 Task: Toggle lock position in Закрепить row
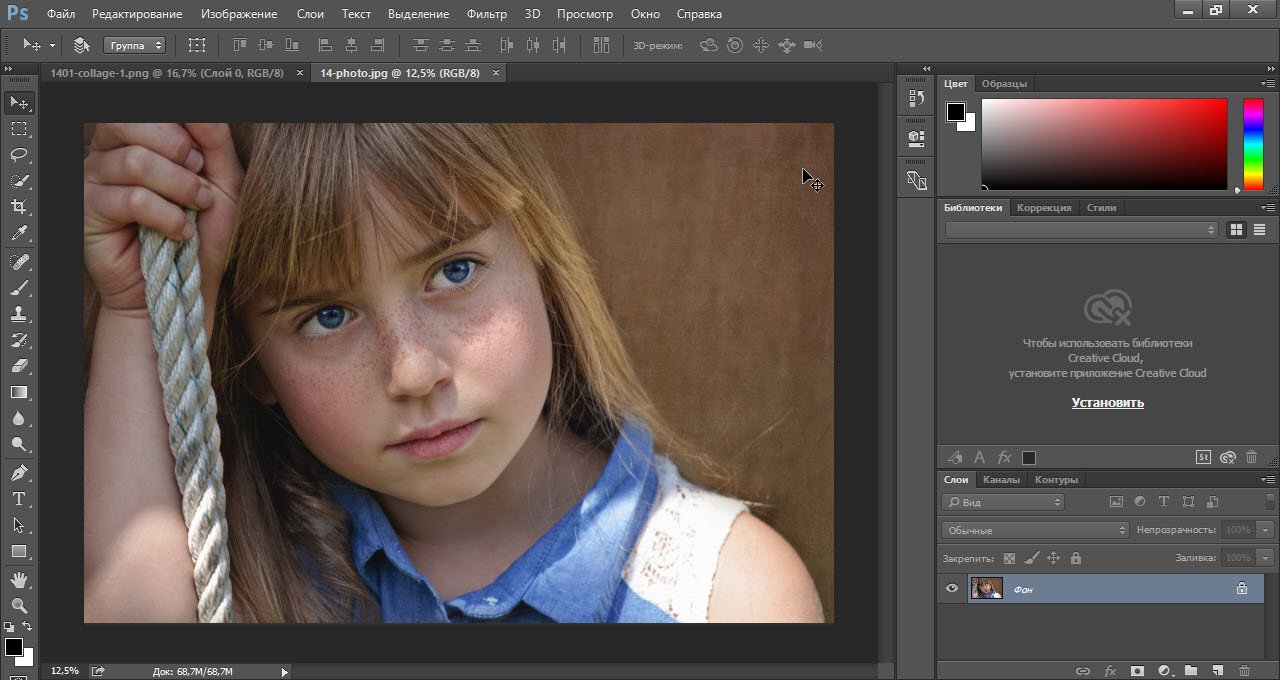point(1053,558)
